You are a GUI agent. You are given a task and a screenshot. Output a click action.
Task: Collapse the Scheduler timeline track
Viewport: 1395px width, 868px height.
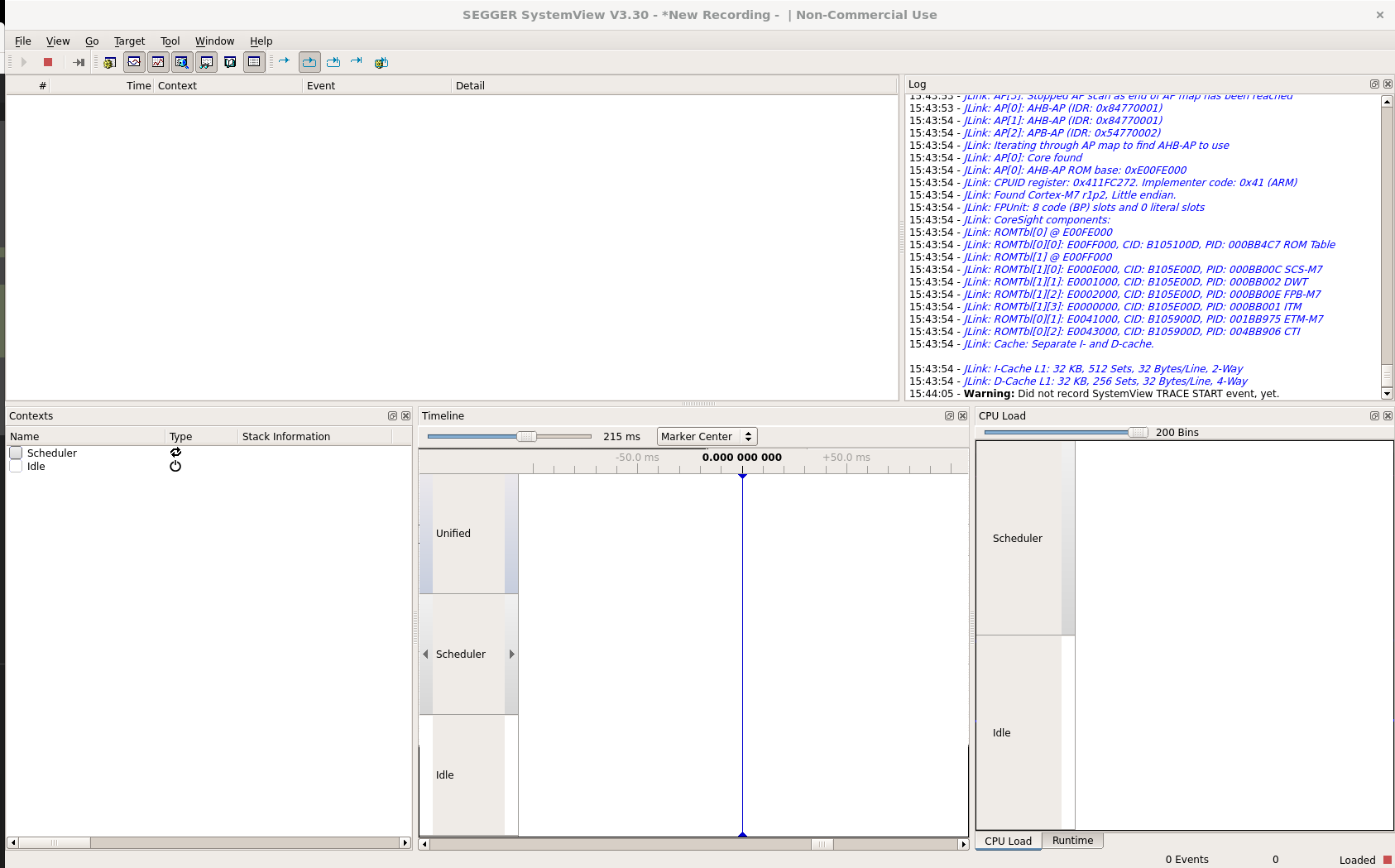pyautogui.click(x=424, y=654)
